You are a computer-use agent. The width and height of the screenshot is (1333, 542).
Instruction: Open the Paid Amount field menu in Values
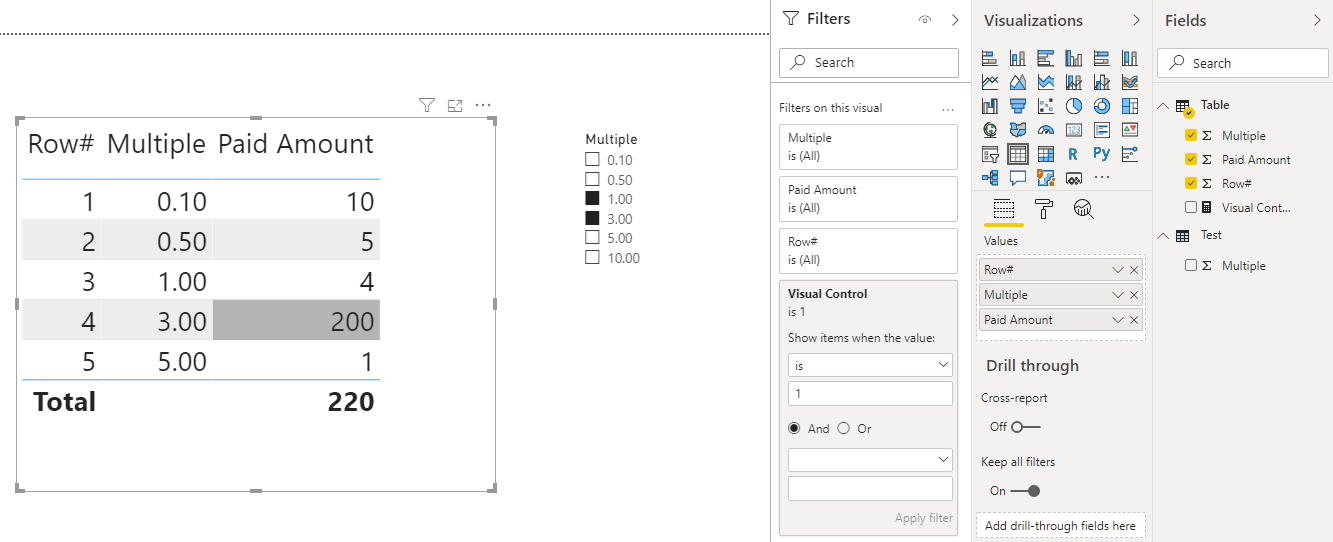pyautogui.click(x=1118, y=320)
